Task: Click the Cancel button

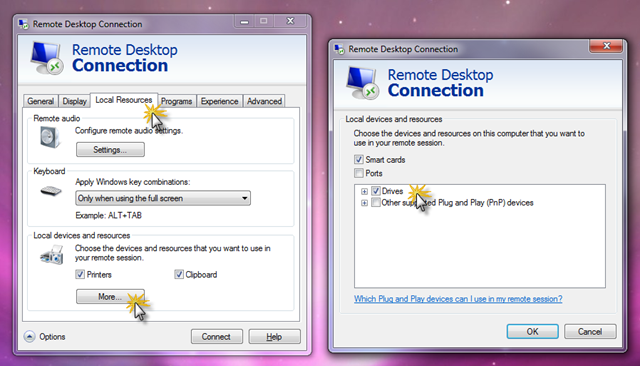Action: coord(590,331)
